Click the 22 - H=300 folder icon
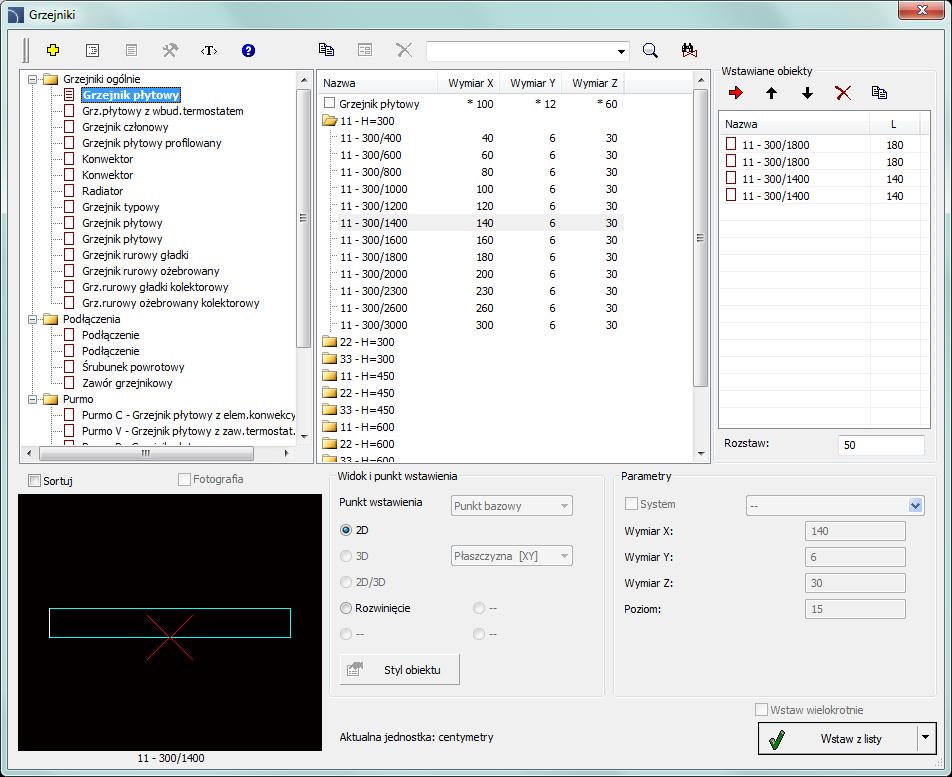This screenshot has height=777, width=952. tap(330, 342)
